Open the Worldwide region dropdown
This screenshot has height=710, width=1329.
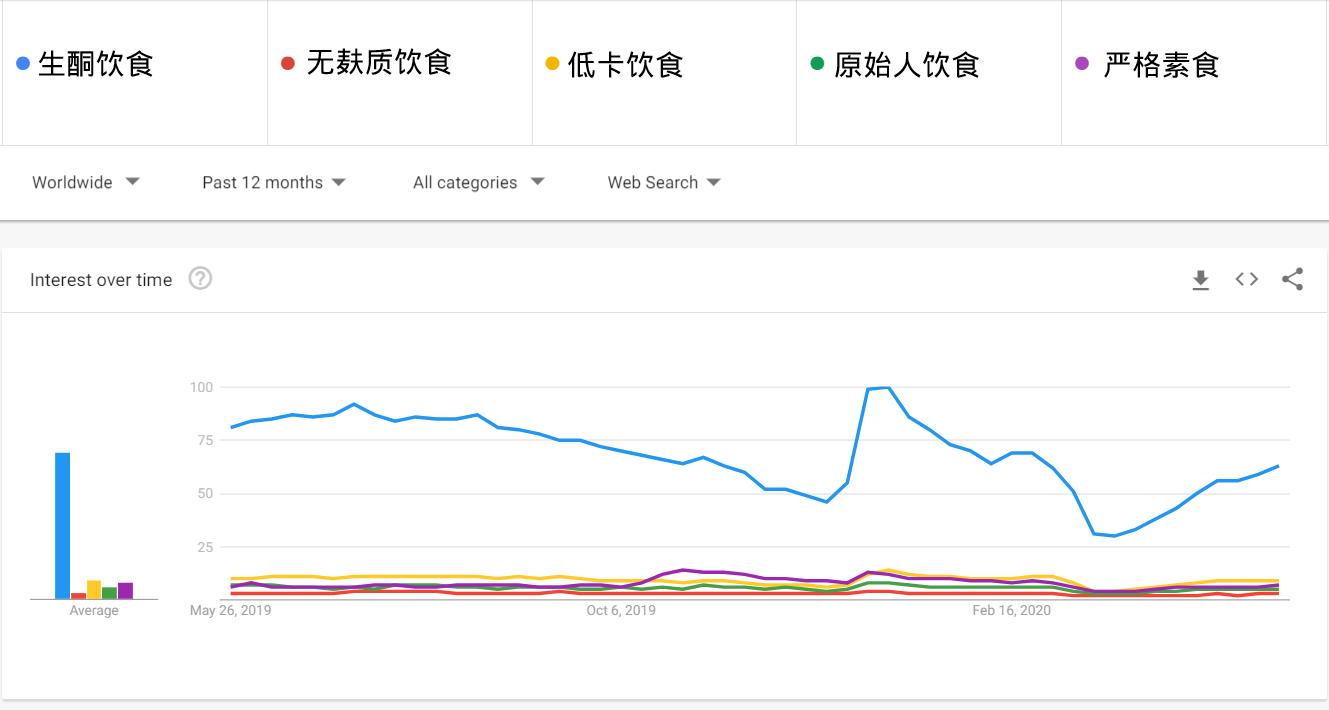click(86, 182)
